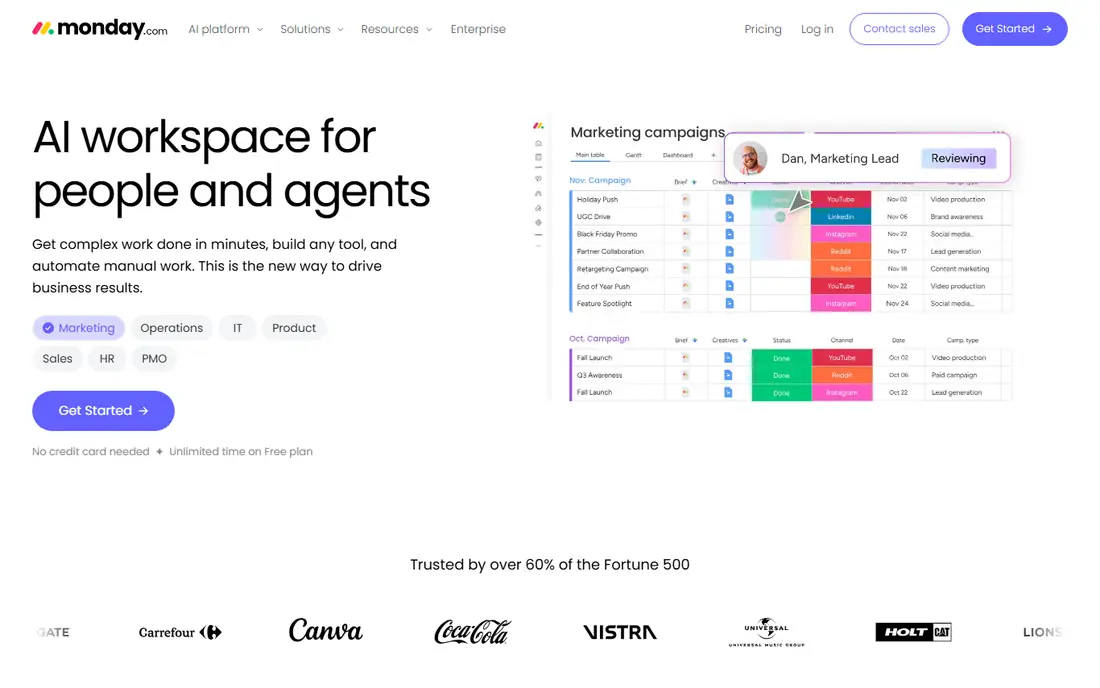Click the Coca-Cola logo
The height and width of the screenshot is (688, 1100).
(472, 631)
